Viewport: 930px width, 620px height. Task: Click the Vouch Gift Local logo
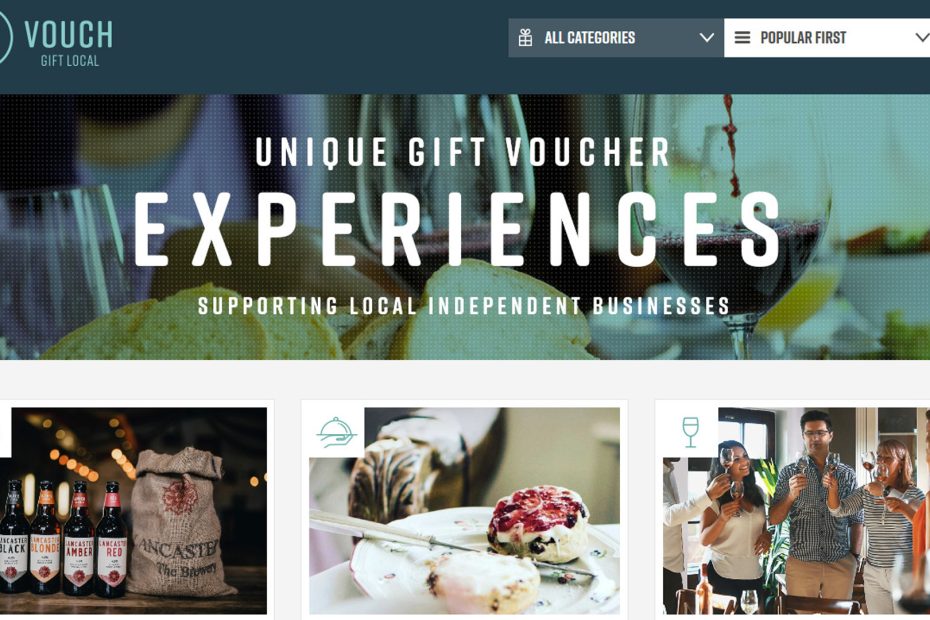pyautogui.click(x=56, y=40)
